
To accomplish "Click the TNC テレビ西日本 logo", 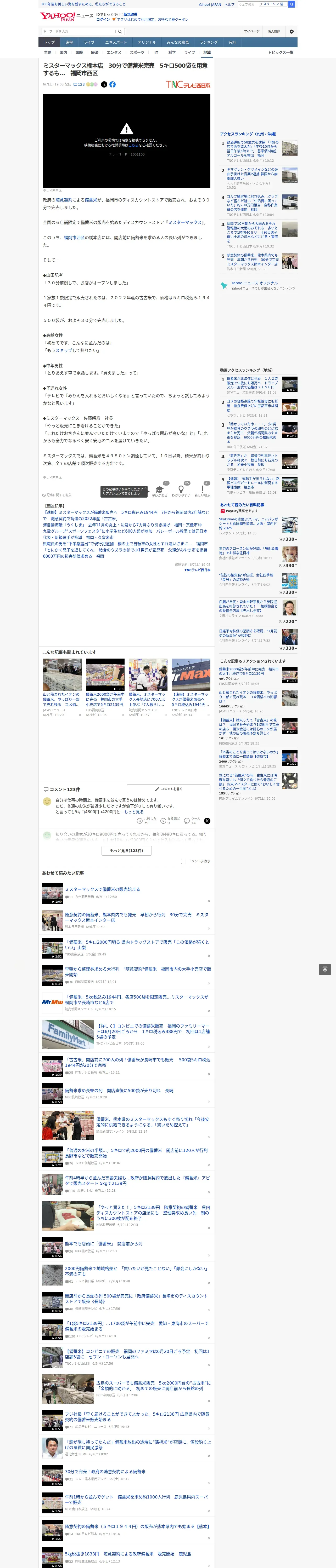I will coord(188,85).
